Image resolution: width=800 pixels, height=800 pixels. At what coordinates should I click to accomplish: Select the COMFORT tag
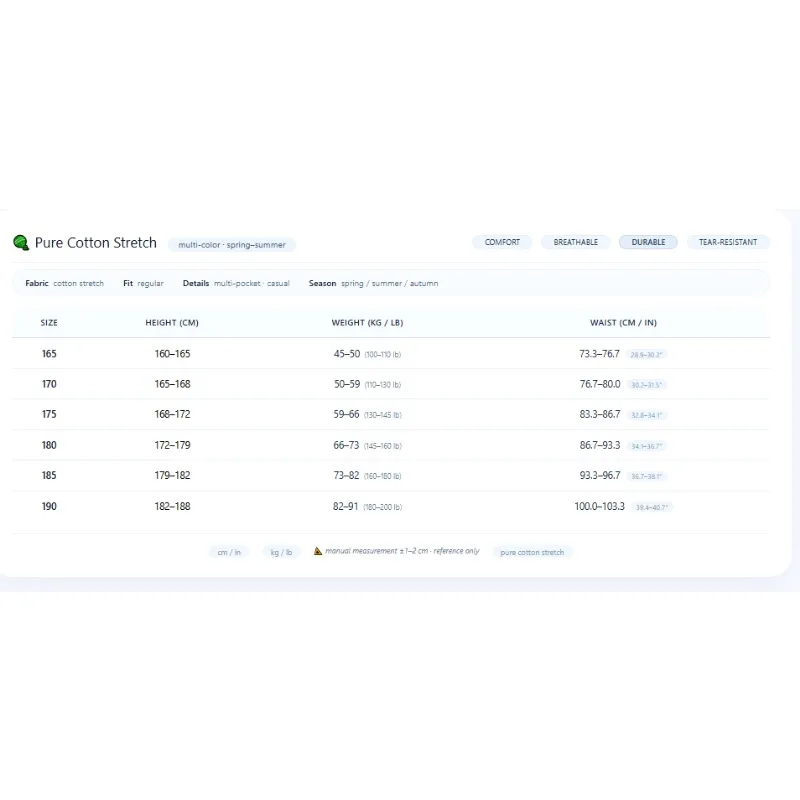tap(502, 242)
